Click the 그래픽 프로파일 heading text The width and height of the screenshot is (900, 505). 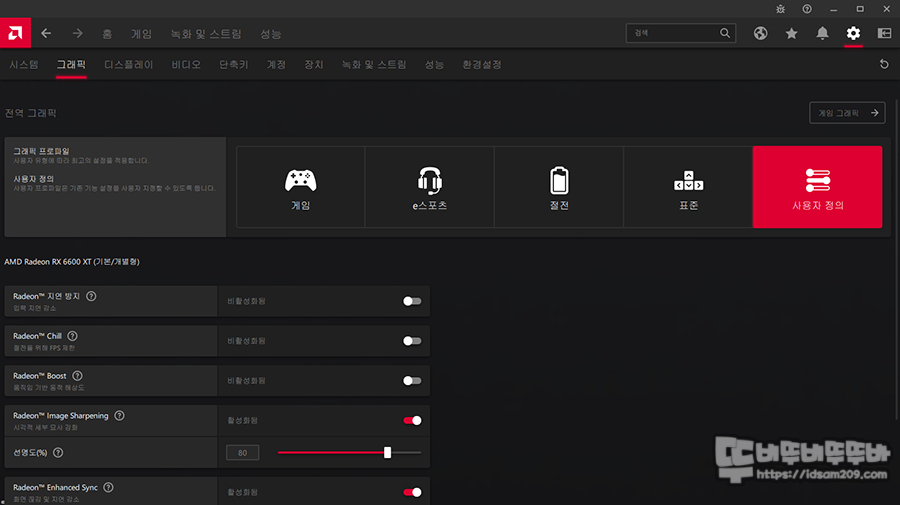pyautogui.click(x=41, y=151)
